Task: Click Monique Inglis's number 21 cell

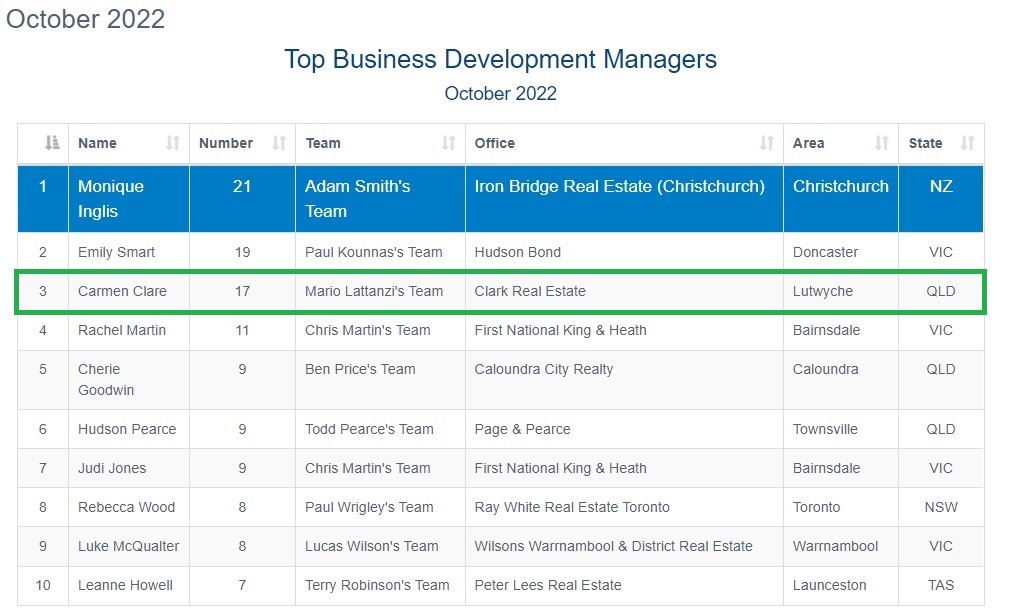Action: 242,199
